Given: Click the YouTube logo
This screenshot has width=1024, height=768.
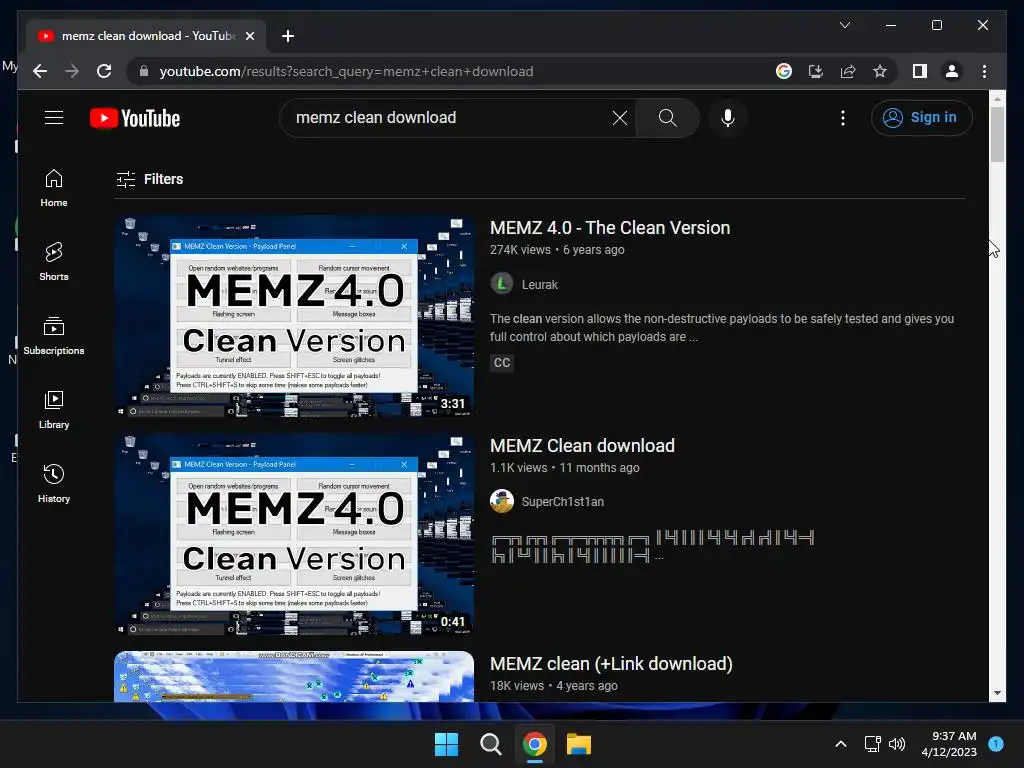Looking at the screenshot, I should [135, 118].
